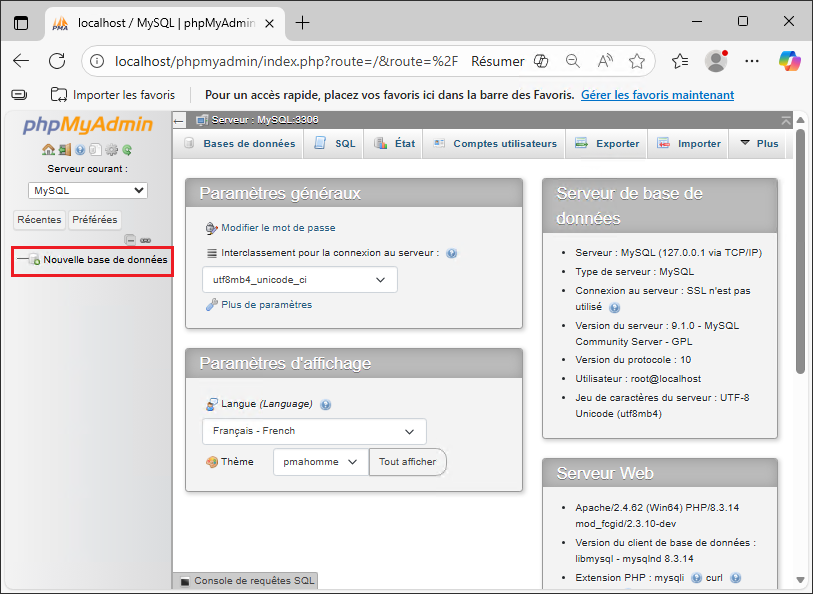Open phpMyAdmin documentation blue help icon
813x594 pixels.
(80, 150)
